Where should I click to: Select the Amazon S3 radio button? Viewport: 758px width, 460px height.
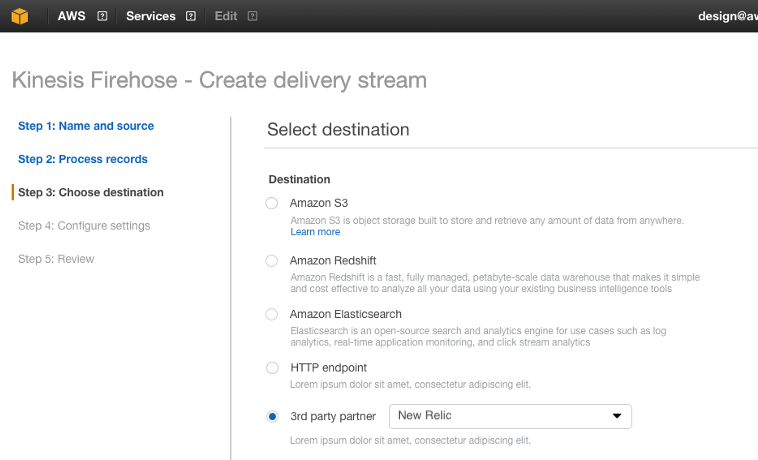tap(272, 203)
